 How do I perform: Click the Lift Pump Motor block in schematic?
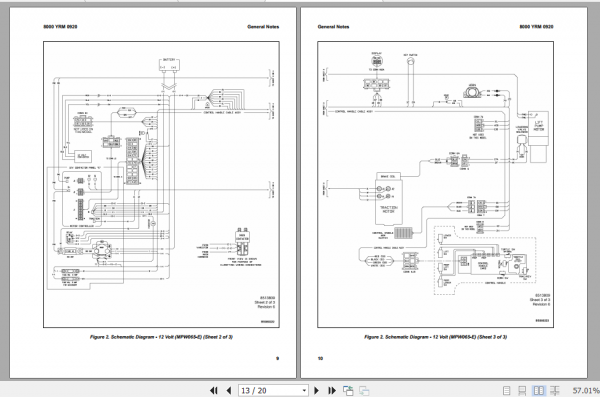(538, 127)
